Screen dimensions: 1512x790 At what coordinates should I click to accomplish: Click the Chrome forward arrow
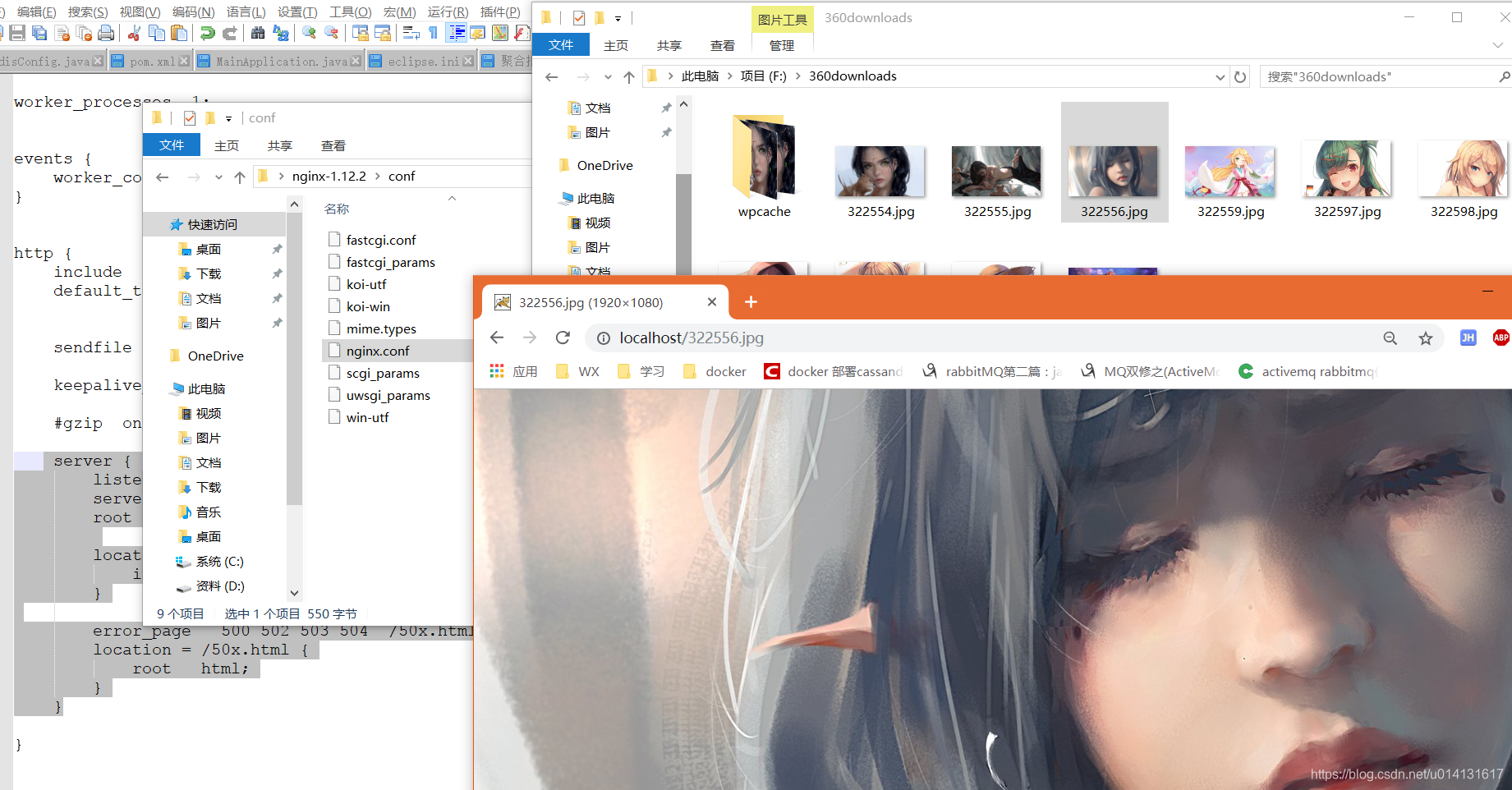(x=530, y=338)
